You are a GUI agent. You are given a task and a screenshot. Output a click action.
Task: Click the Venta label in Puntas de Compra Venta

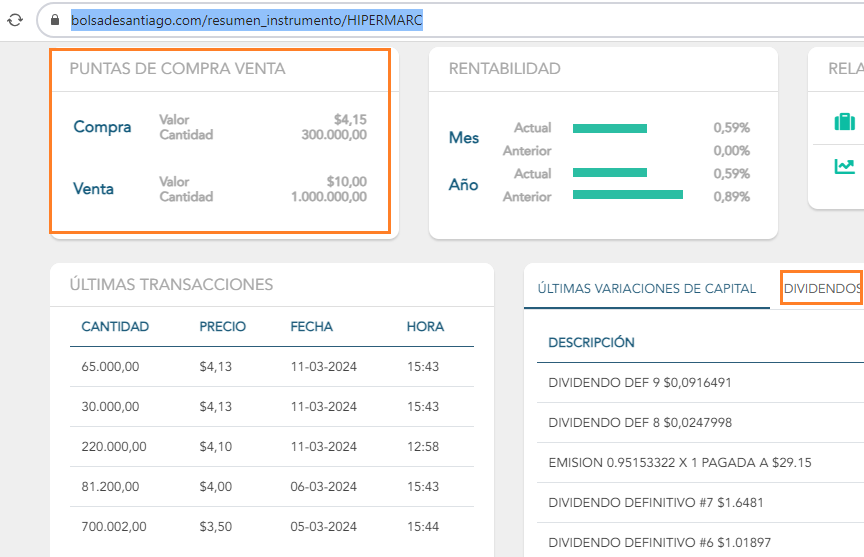[93, 189]
